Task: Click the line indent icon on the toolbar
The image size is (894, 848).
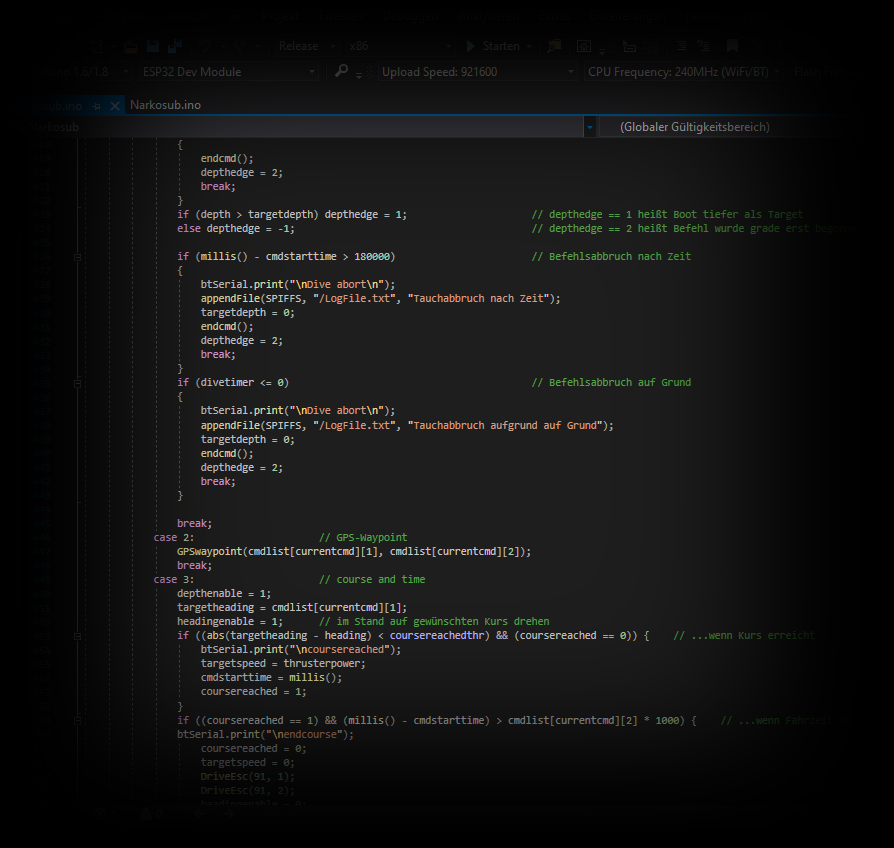Action: 682,45
